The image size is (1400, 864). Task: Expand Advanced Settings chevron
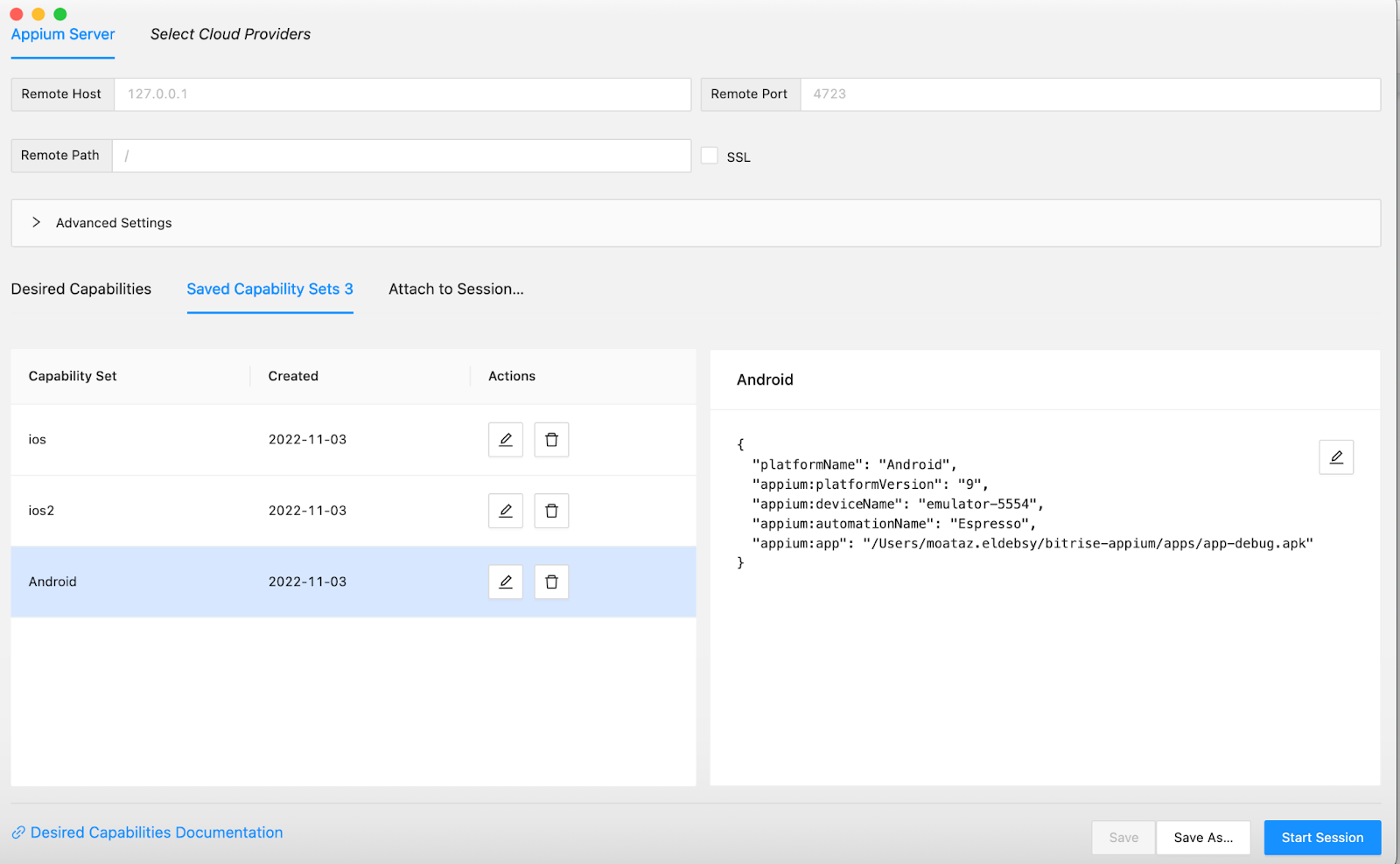[x=36, y=222]
